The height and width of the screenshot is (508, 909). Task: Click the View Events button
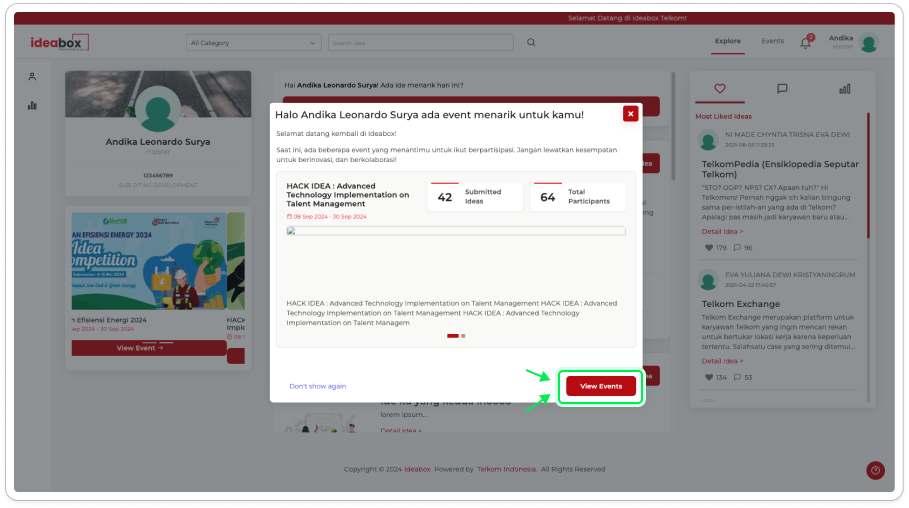click(x=601, y=386)
